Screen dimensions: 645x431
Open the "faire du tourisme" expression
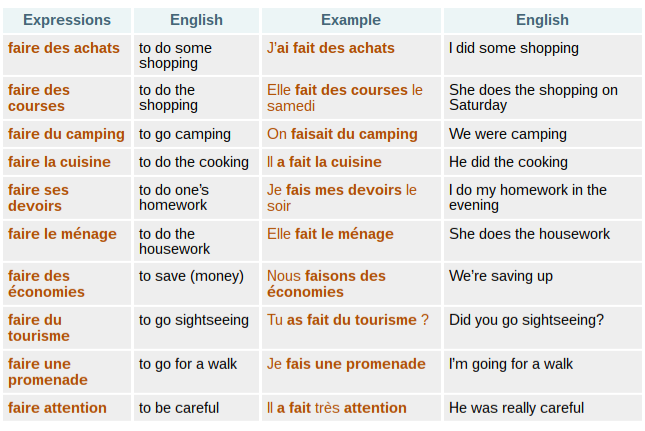39,328
